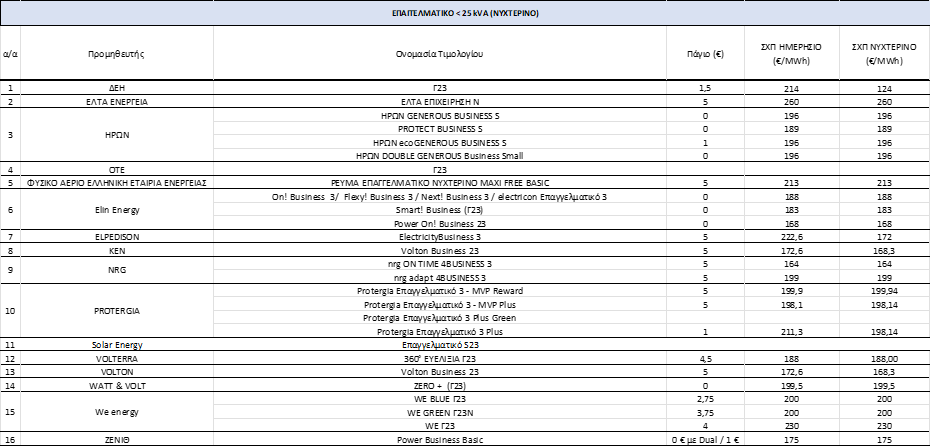931x447 pixels.
Task: Click the 'Ονομασία Τιμολογίου' column header
Action: point(439,53)
